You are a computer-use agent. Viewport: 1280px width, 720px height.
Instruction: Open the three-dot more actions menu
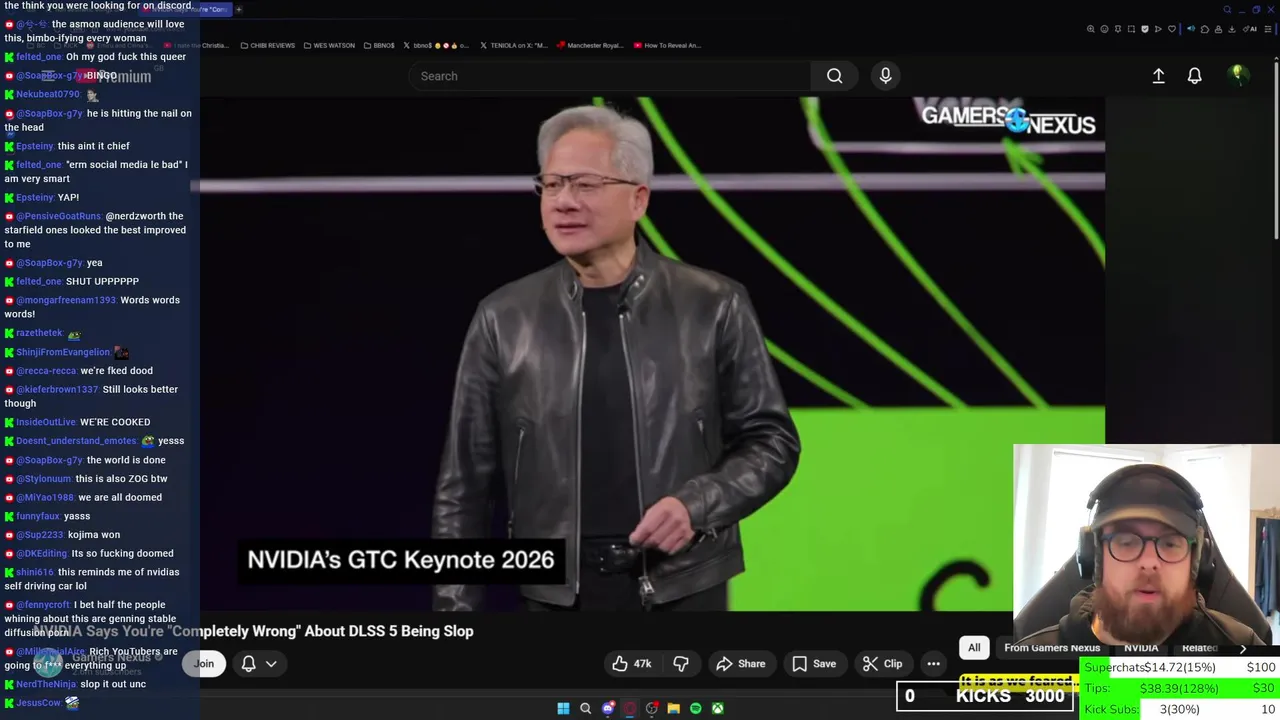(x=933, y=663)
